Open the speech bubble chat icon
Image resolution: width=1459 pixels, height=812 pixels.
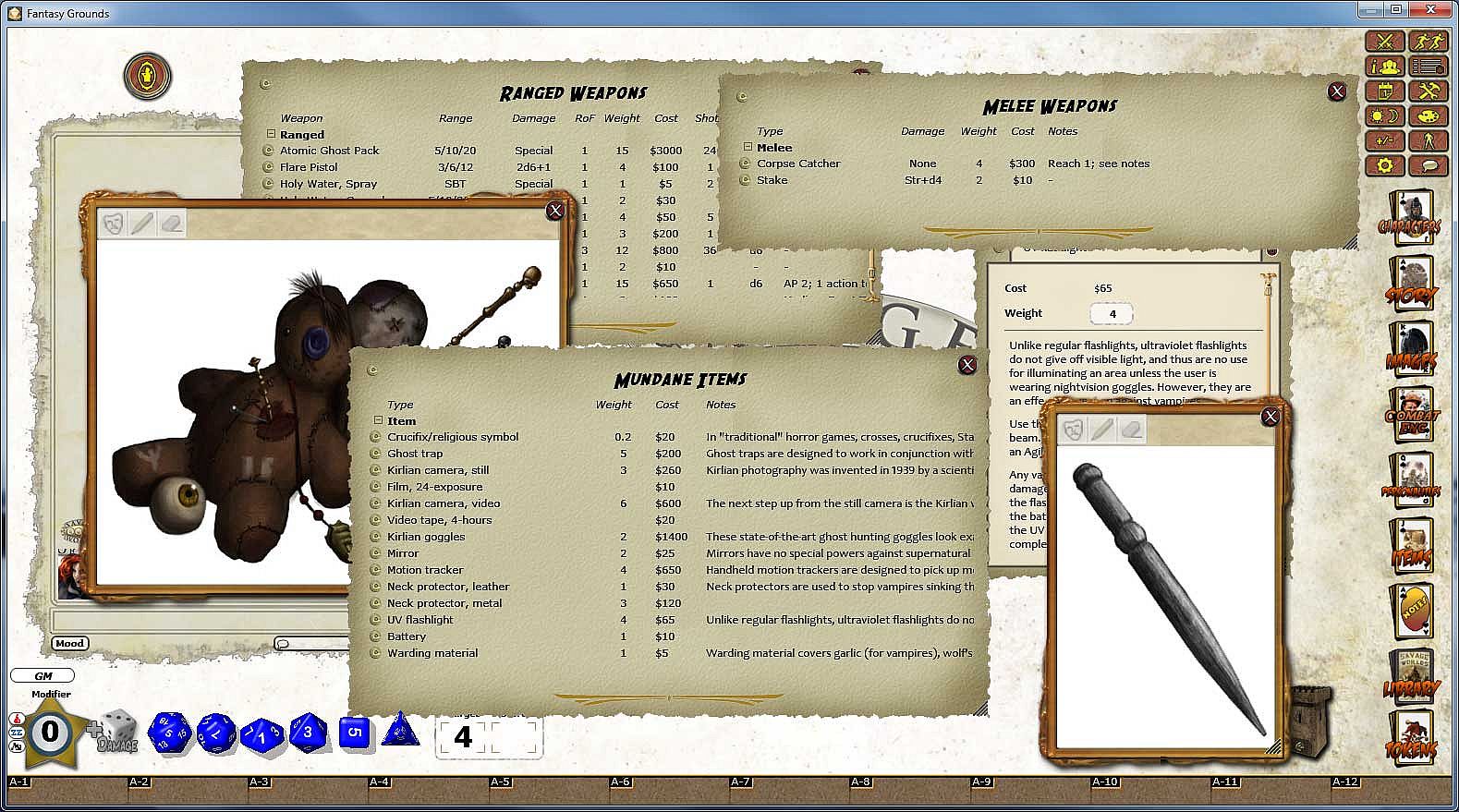click(x=1429, y=166)
